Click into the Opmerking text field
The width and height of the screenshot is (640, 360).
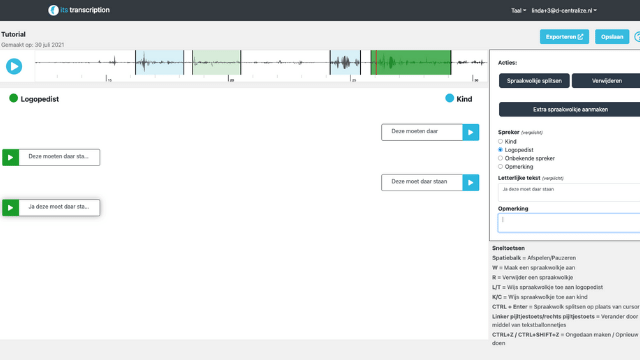click(x=569, y=223)
